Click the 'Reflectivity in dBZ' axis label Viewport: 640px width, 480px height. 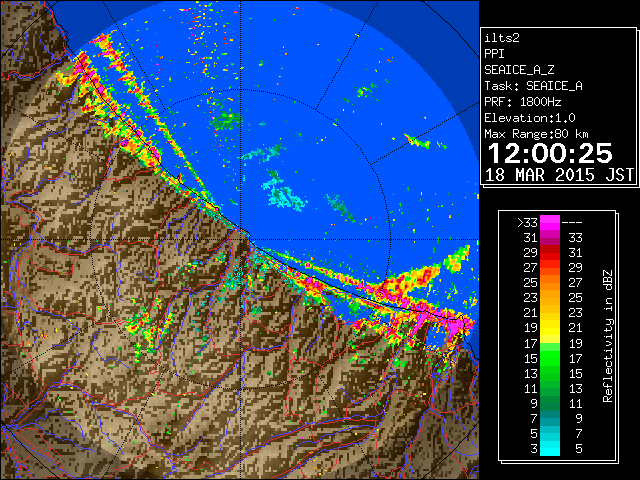pyautogui.click(x=608, y=336)
